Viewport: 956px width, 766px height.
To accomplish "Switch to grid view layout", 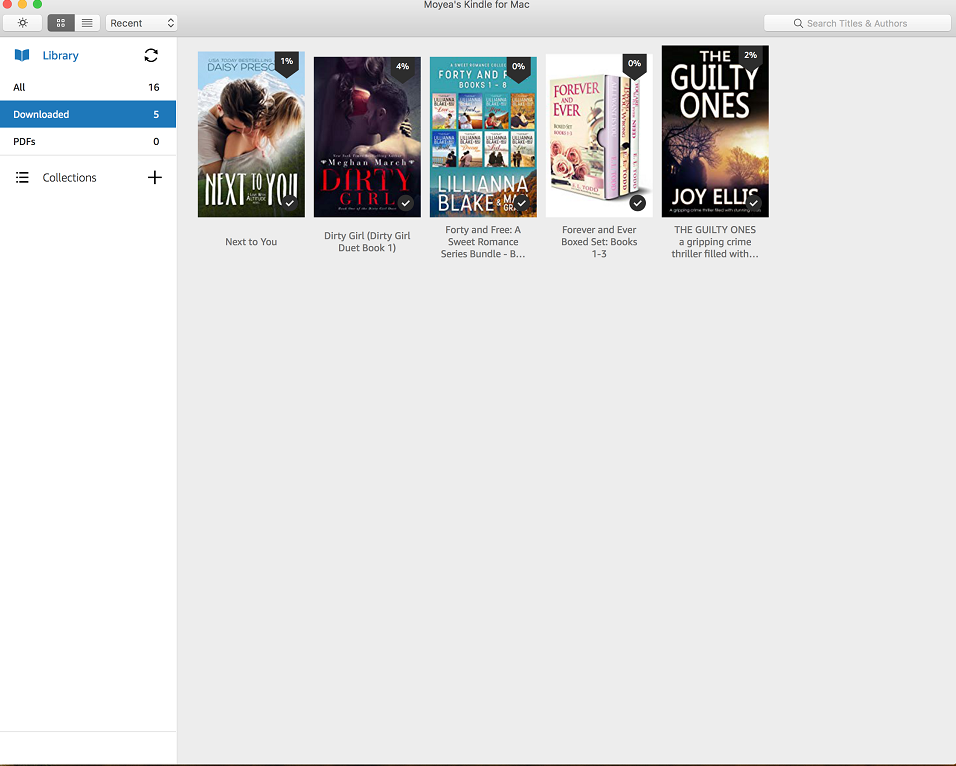I will coord(61,23).
